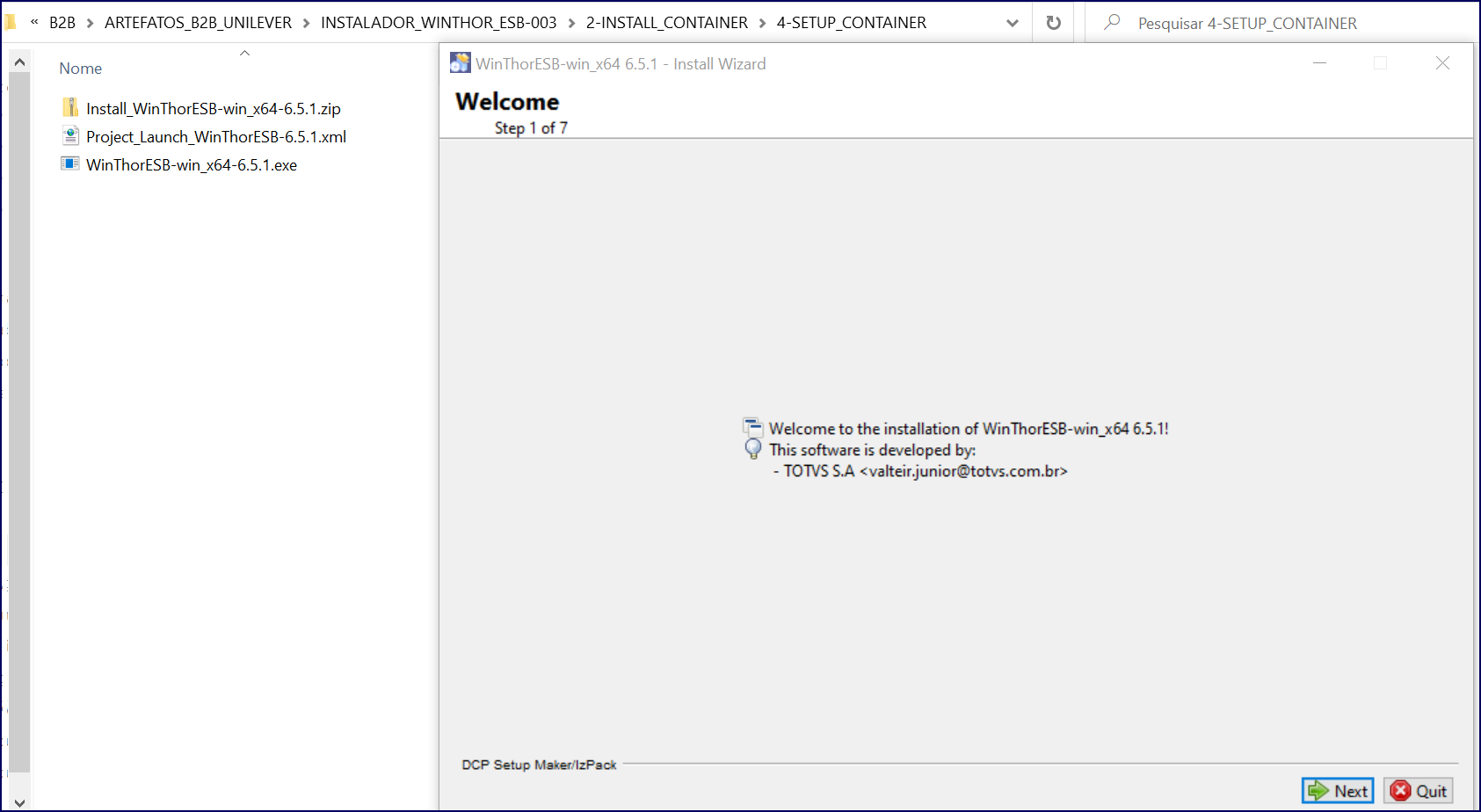The image size is (1481, 812).
Task: Navigate to ARTEFATOS_B2B_UNILEVER breadcrumb folder
Action: 198,23
